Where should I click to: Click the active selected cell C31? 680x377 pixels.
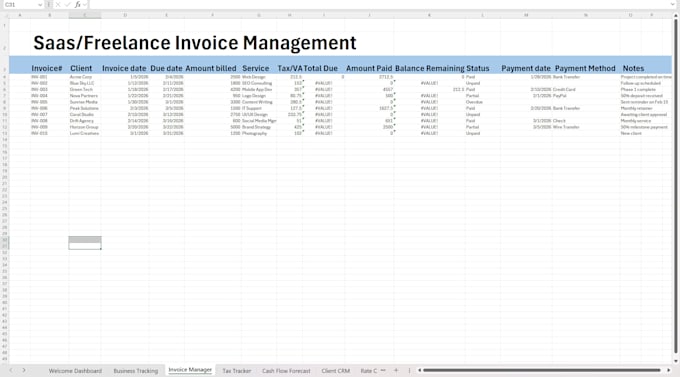click(85, 246)
